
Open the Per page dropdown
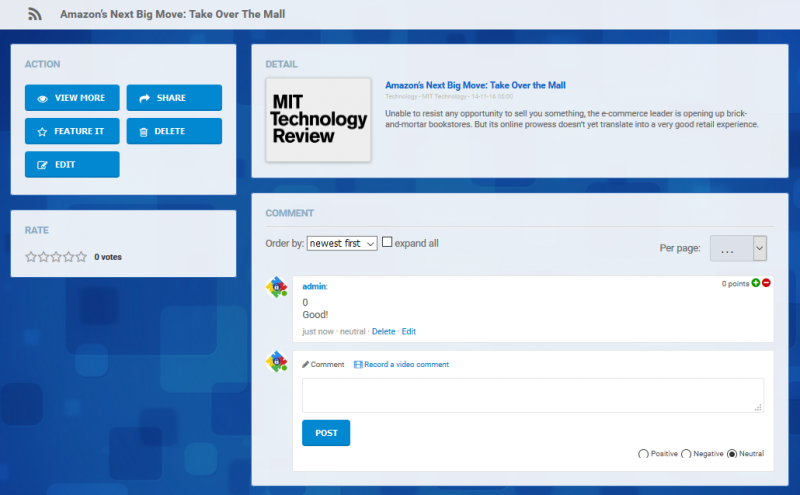tap(738, 249)
